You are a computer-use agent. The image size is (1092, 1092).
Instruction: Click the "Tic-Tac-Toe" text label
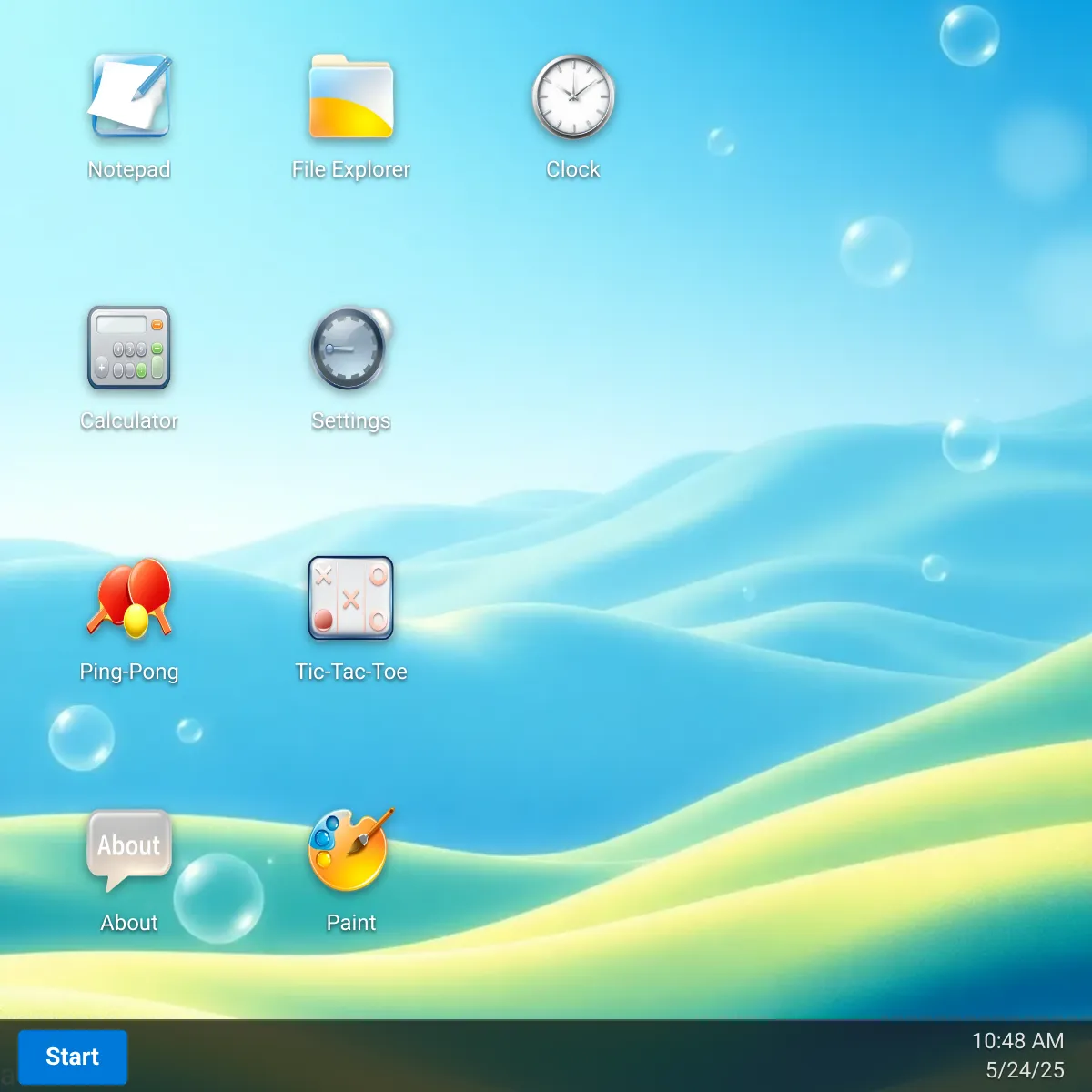pyautogui.click(x=351, y=672)
